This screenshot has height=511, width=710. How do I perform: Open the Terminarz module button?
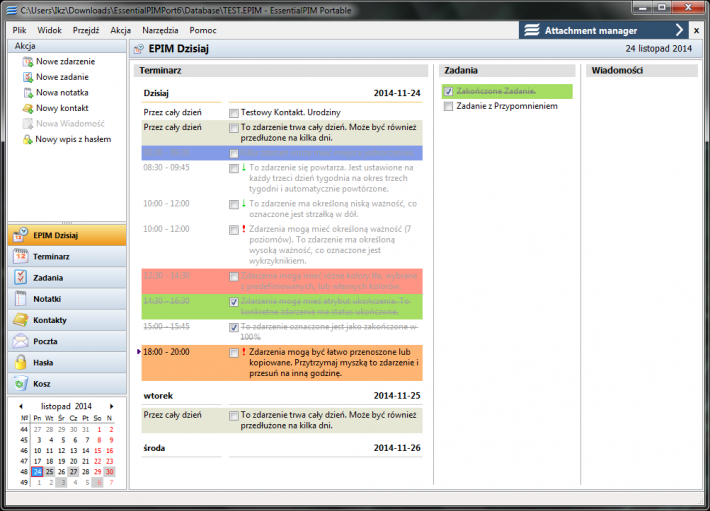point(67,256)
